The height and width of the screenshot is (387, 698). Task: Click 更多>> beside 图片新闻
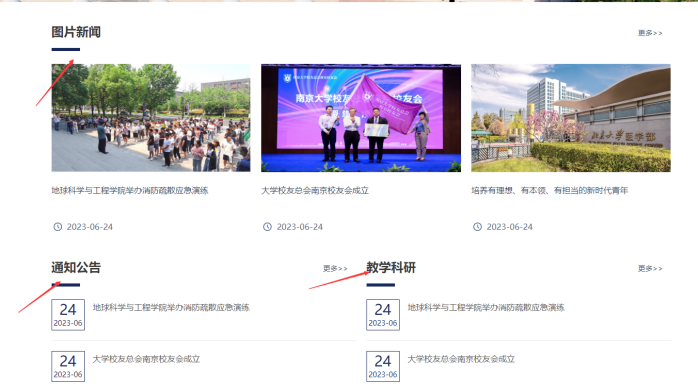(650, 33)
